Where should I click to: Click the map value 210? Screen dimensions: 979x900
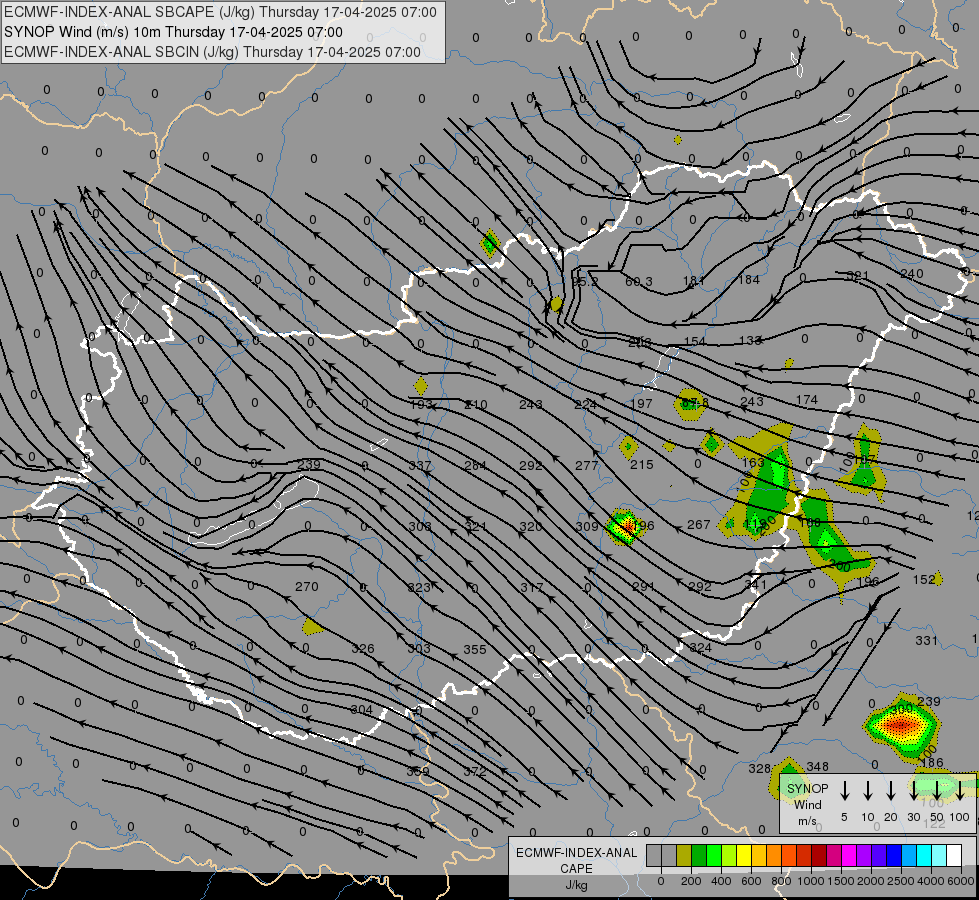tap(476, 405)
